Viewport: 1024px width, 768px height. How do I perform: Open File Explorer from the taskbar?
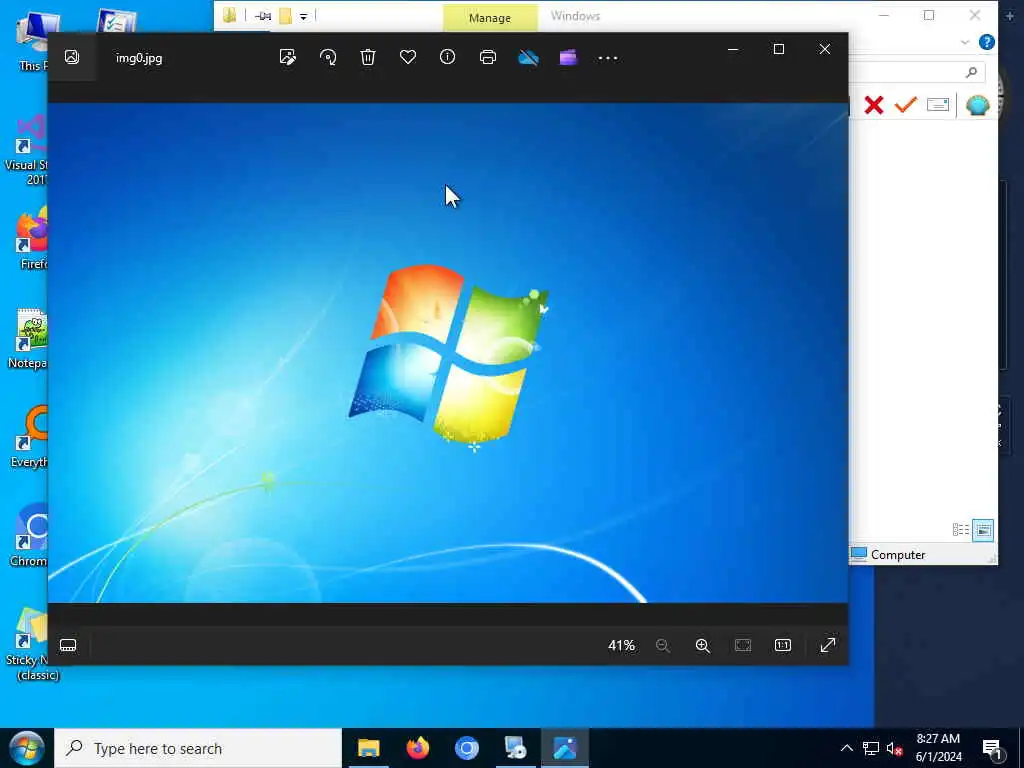click(x=369, y=748)
